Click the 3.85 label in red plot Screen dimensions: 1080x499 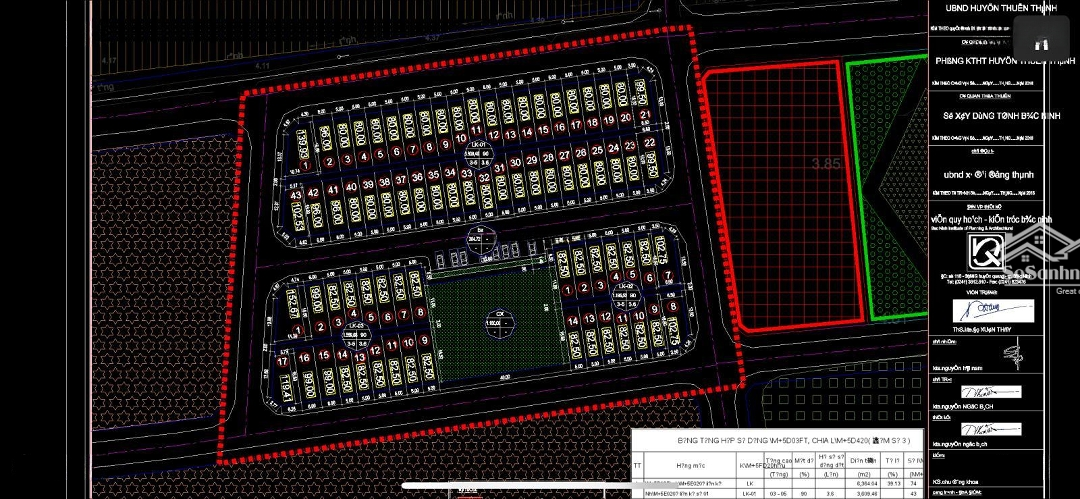tap(825, 163)
